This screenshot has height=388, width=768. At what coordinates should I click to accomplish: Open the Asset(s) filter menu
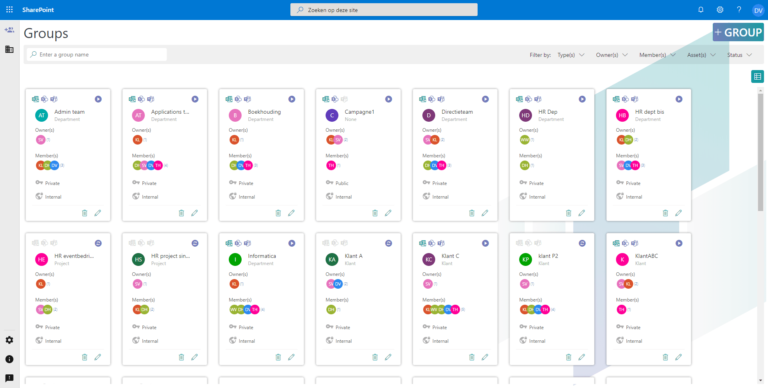coord(701,55)
